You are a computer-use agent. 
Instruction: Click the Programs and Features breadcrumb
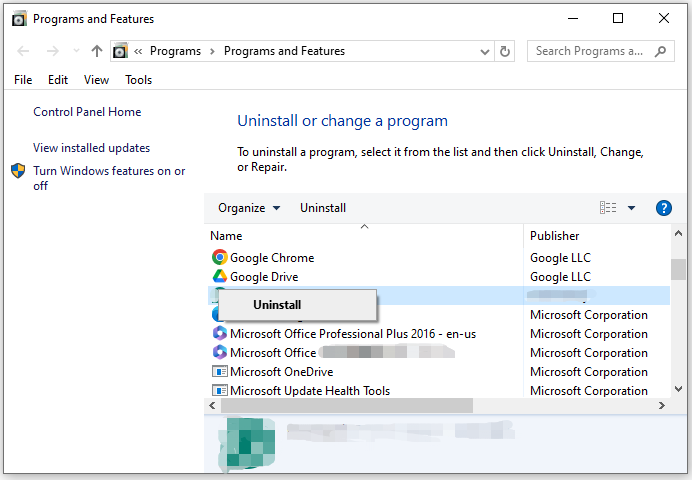point(284,51)
